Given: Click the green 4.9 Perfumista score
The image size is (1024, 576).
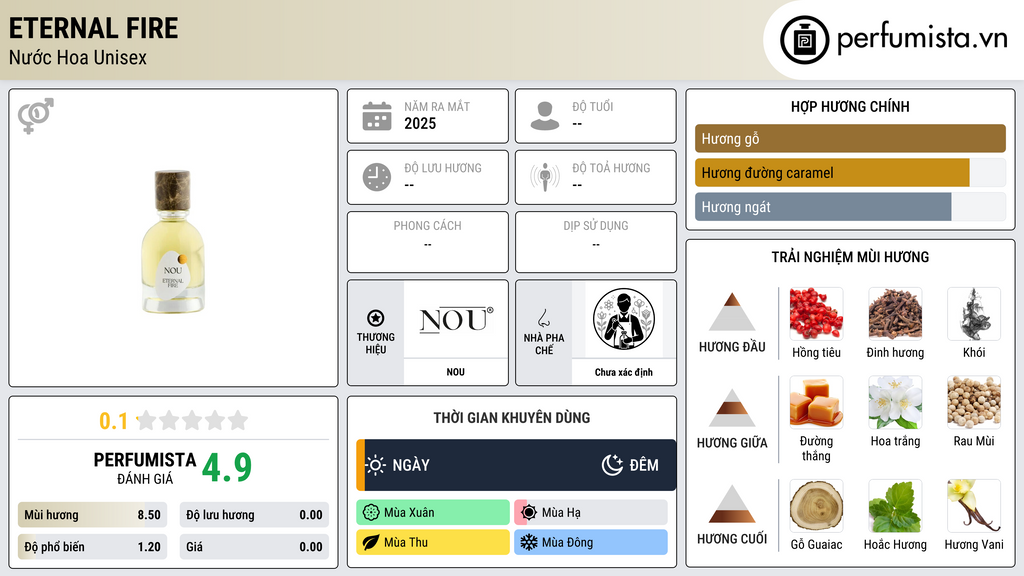Looking at the screenshot, I should (227, 467).
